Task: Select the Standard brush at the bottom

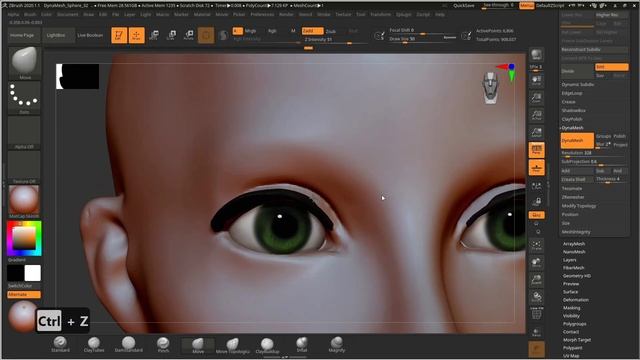Action: [x=60, y=344]
